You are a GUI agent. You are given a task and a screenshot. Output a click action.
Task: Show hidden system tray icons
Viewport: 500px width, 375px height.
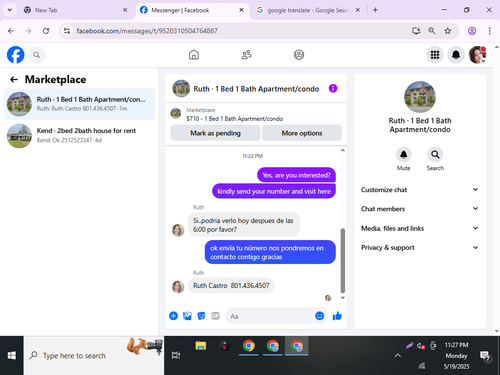coord(398,355)
